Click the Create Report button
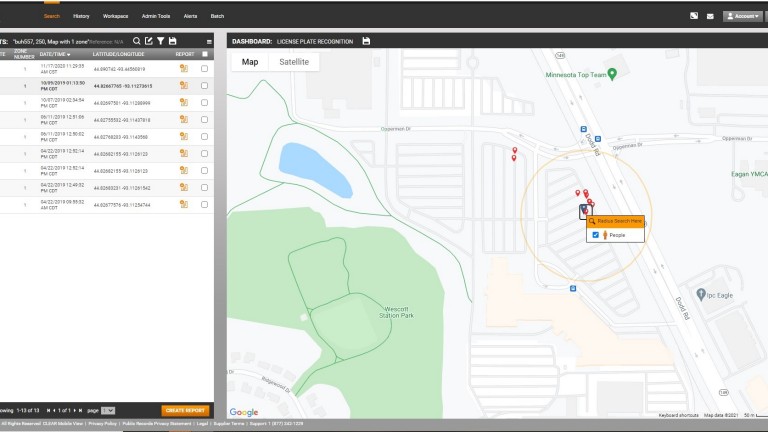This screenshot has height=432, width=768. [x=185, y=411]
